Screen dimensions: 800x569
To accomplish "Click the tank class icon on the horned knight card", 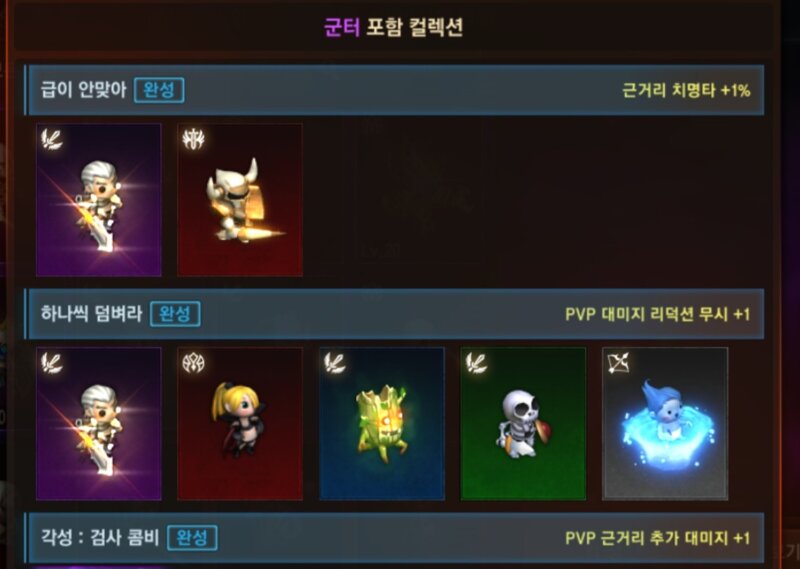I will pos(193,139).
